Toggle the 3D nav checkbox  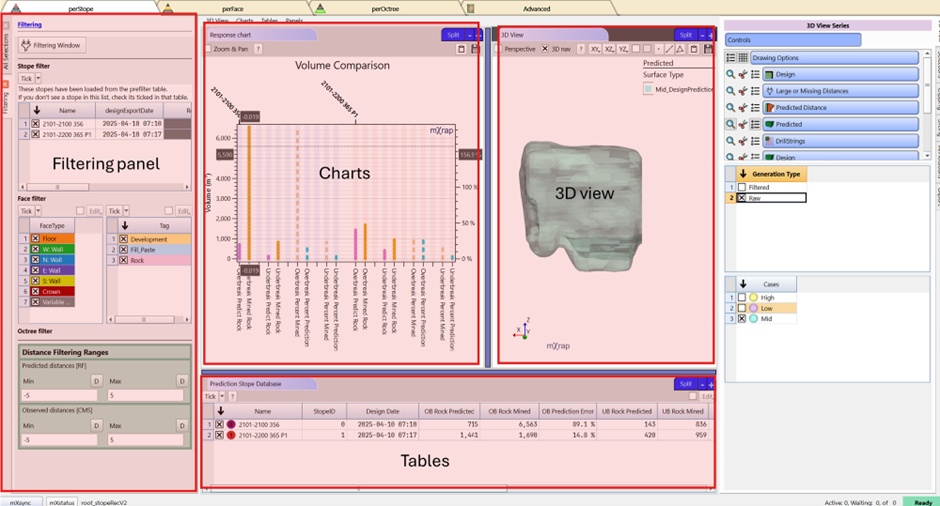pos(545,49)
